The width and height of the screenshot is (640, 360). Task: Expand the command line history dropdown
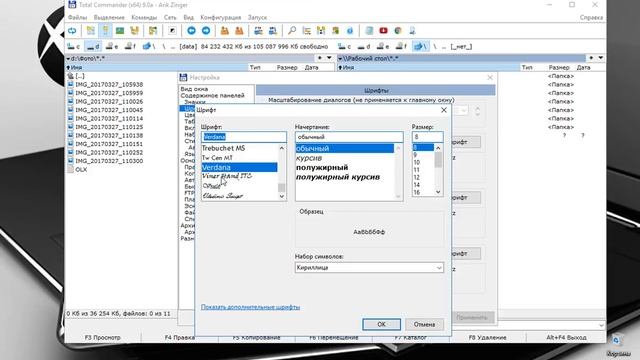tap(601, 325)
